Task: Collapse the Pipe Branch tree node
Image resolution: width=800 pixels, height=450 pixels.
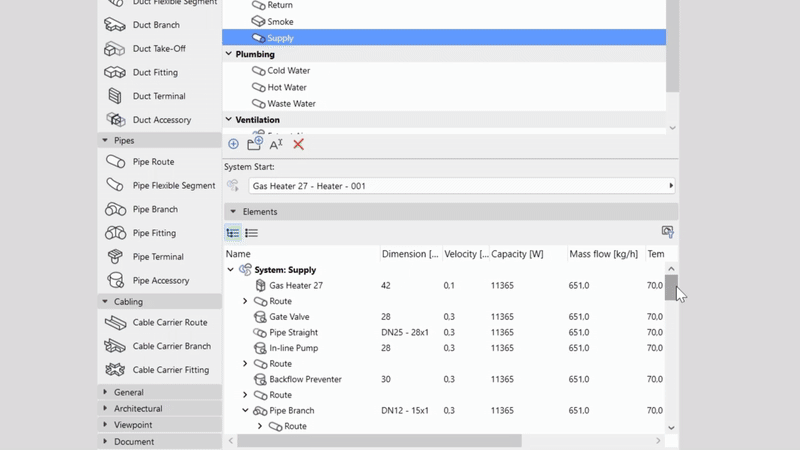Action: pyautogui.click(x=246, y=410)
